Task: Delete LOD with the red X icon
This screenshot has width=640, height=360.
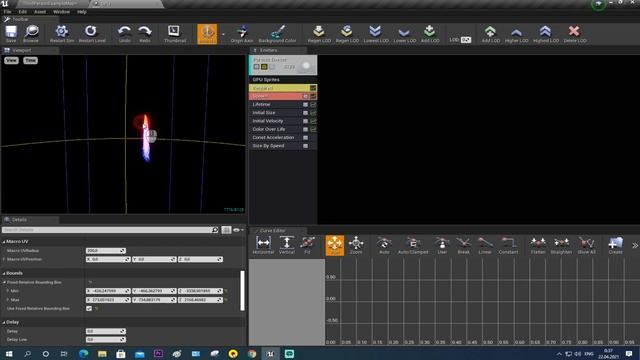Action: pyautogui.click(x=574, y=33)
